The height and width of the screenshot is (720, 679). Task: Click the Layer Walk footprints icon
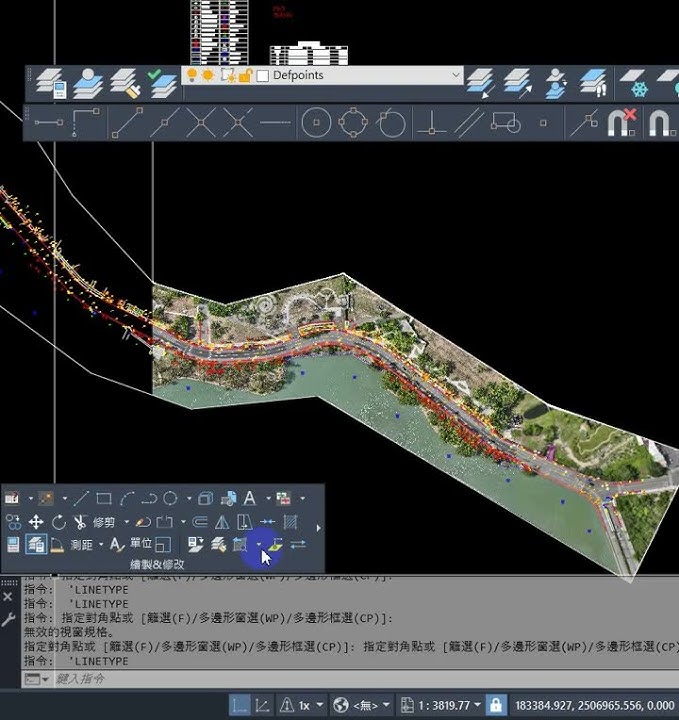pyautogui.click(x=593, y=84)
